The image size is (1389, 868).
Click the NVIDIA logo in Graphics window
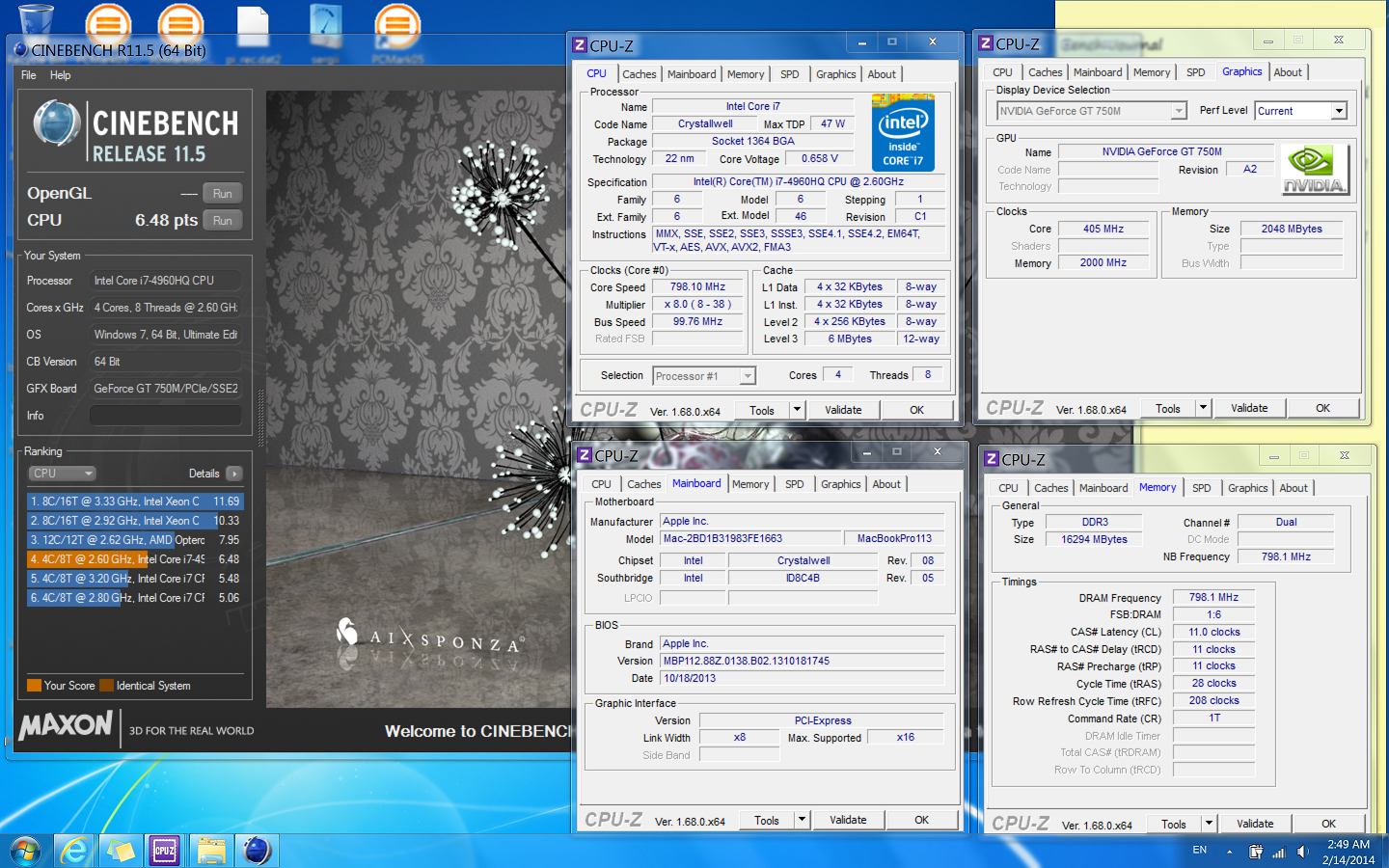[x=1314, y=170]
